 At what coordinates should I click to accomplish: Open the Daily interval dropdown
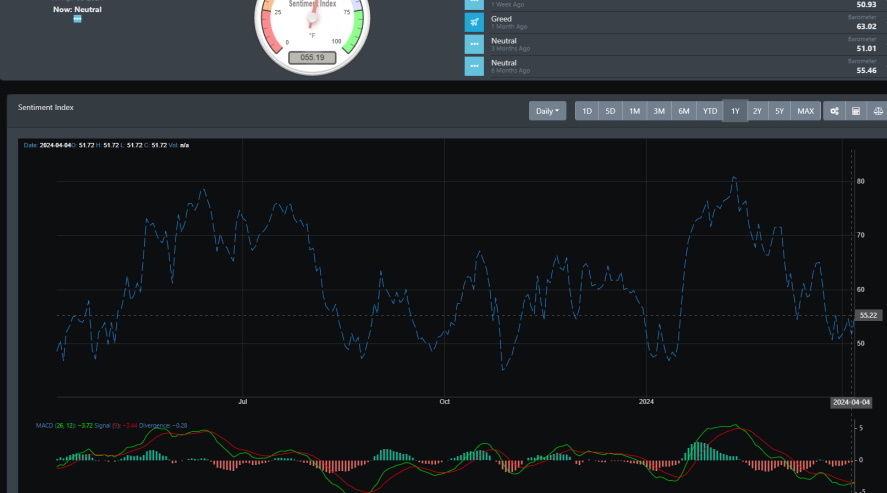click(x=547, y=111)
